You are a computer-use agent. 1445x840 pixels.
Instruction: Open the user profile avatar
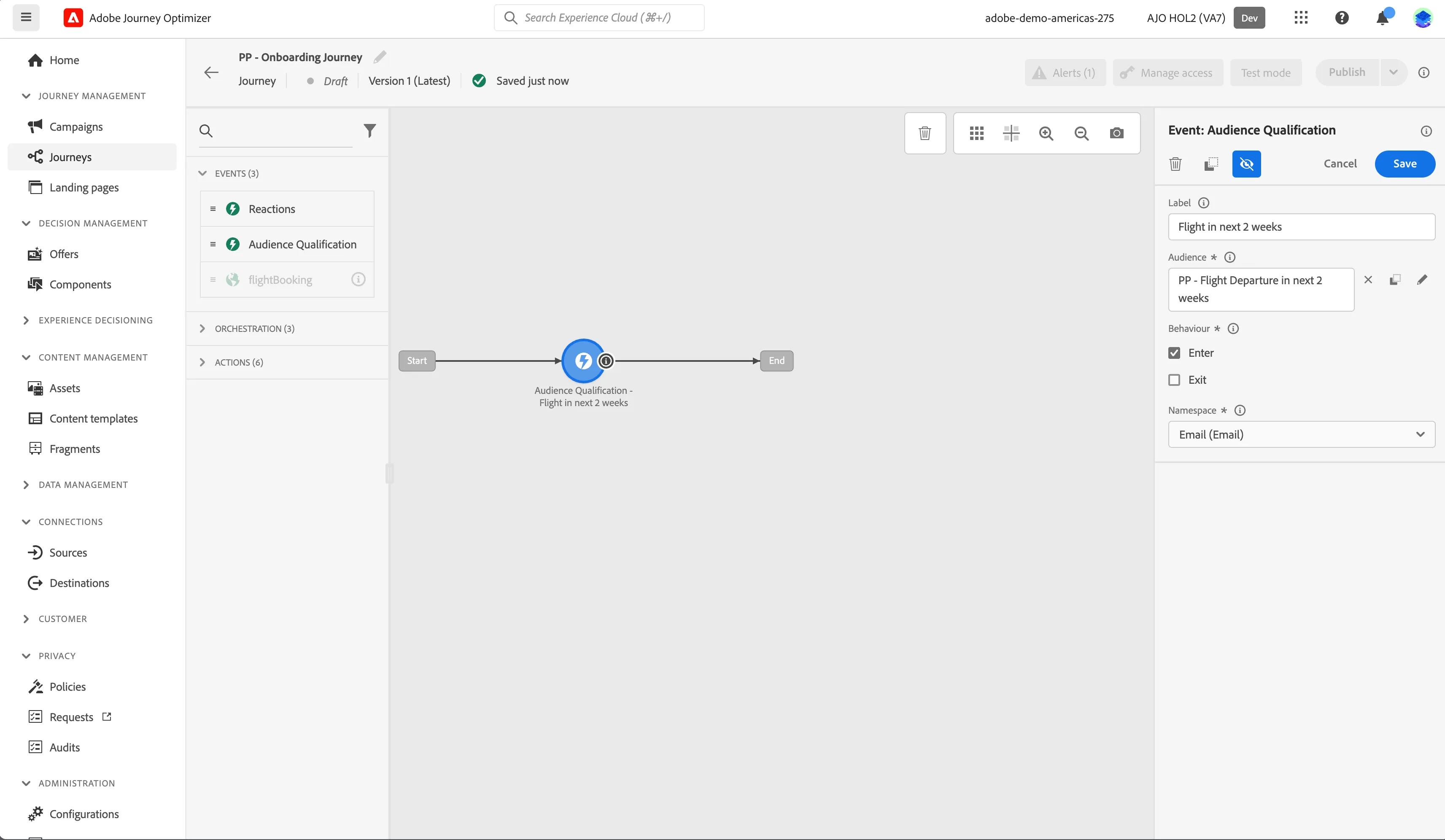coord(1423,18)
